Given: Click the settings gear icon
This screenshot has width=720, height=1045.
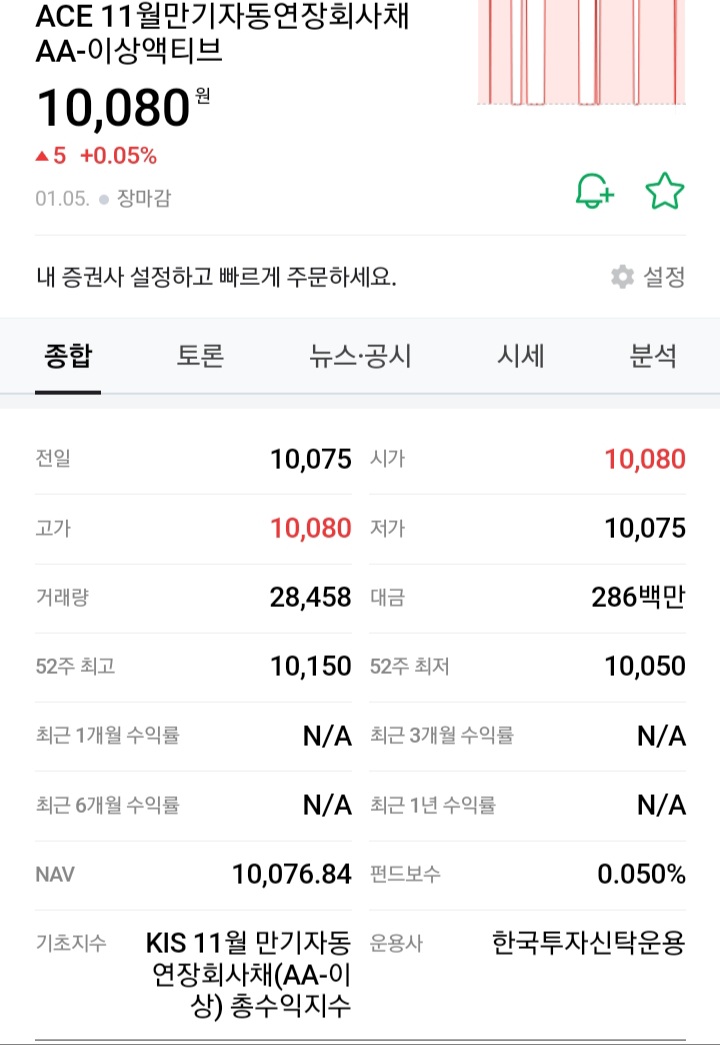Looking at the screenshot, I should click(x=622, y=277).
